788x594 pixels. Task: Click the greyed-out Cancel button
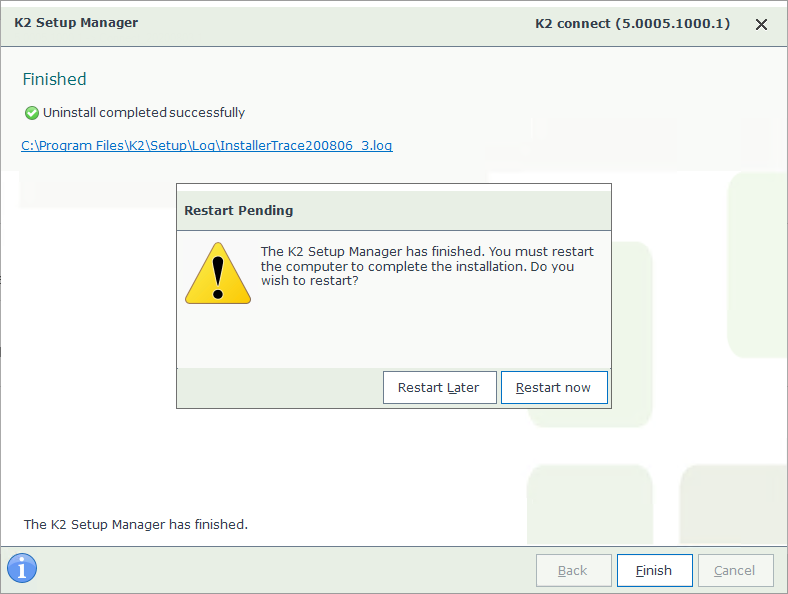(x=735, y=570)
